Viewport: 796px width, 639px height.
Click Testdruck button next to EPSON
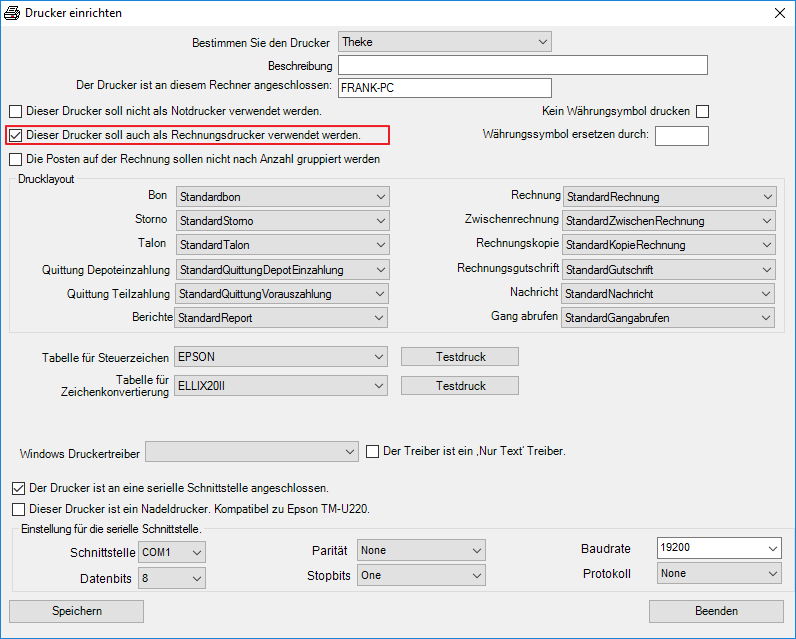click(460, 357)
